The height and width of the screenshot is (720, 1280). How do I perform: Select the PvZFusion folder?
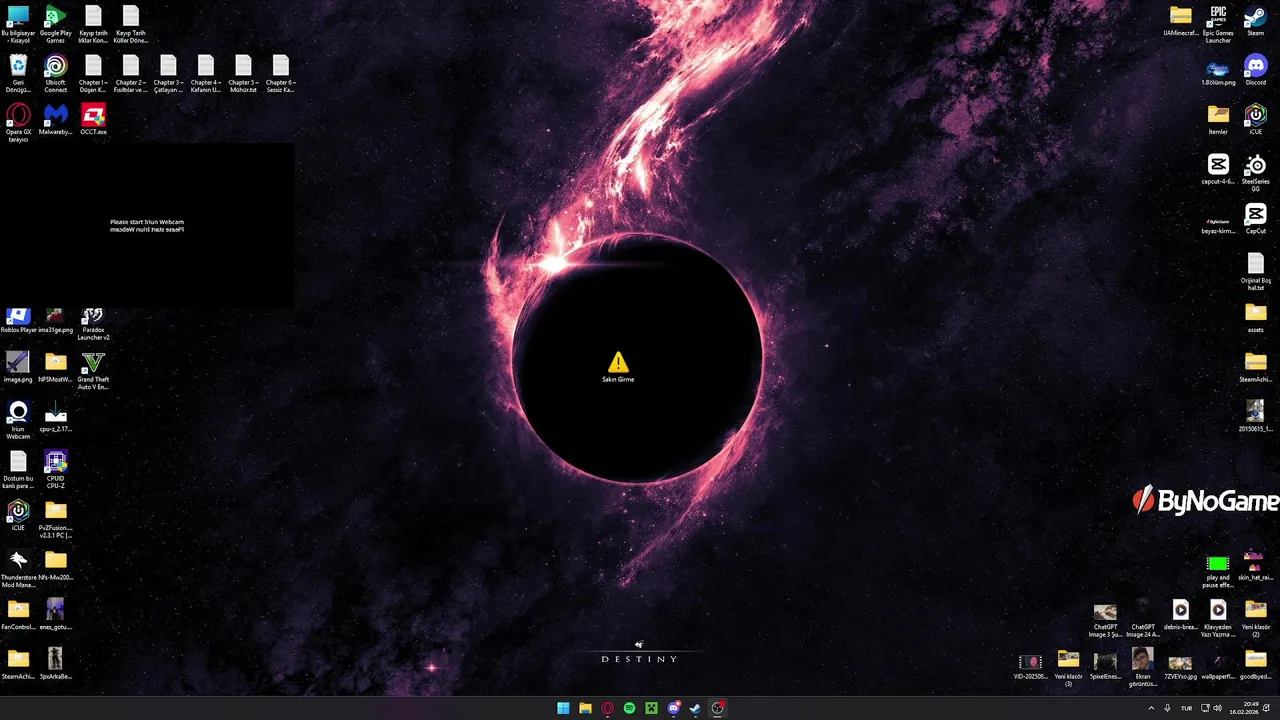[x=56, y=512]
